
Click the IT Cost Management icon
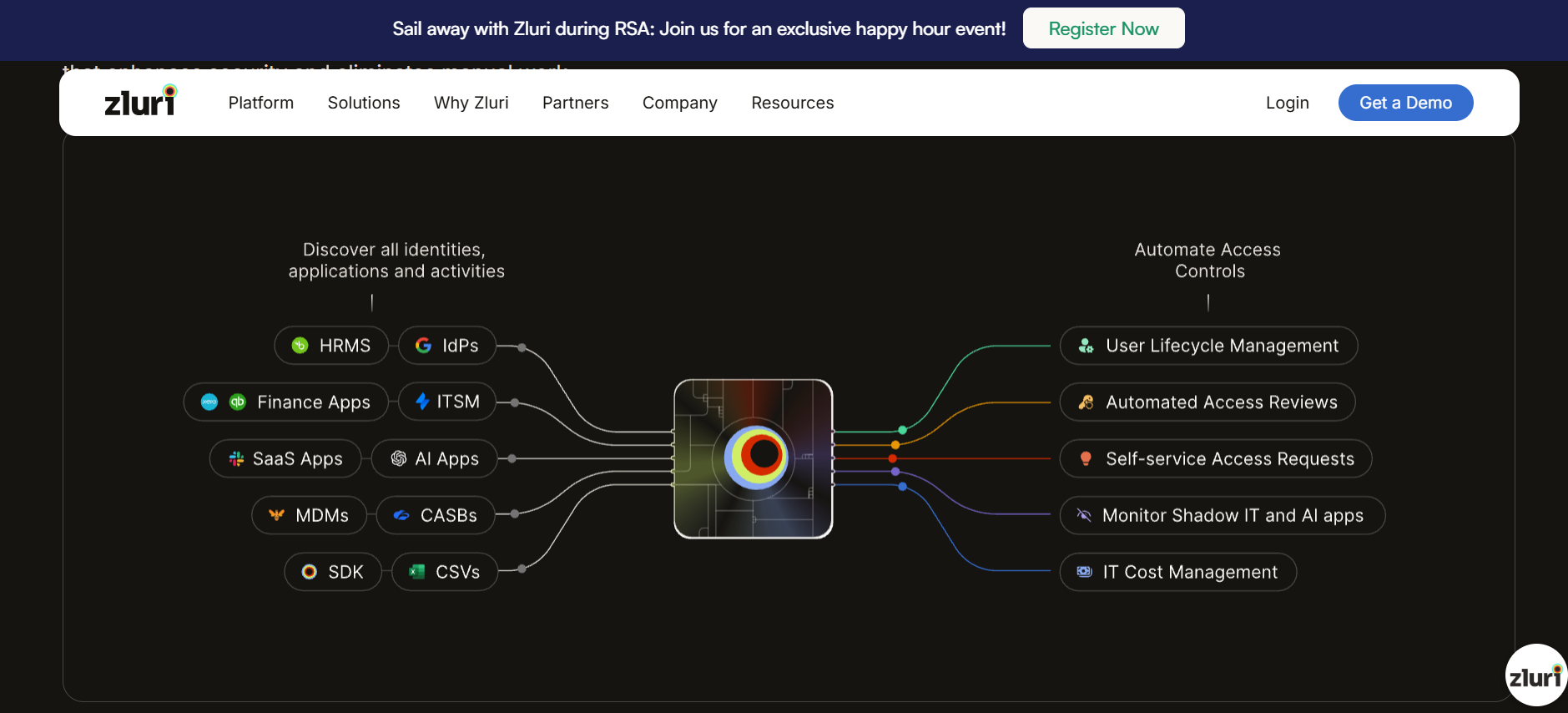(1084, 572)
